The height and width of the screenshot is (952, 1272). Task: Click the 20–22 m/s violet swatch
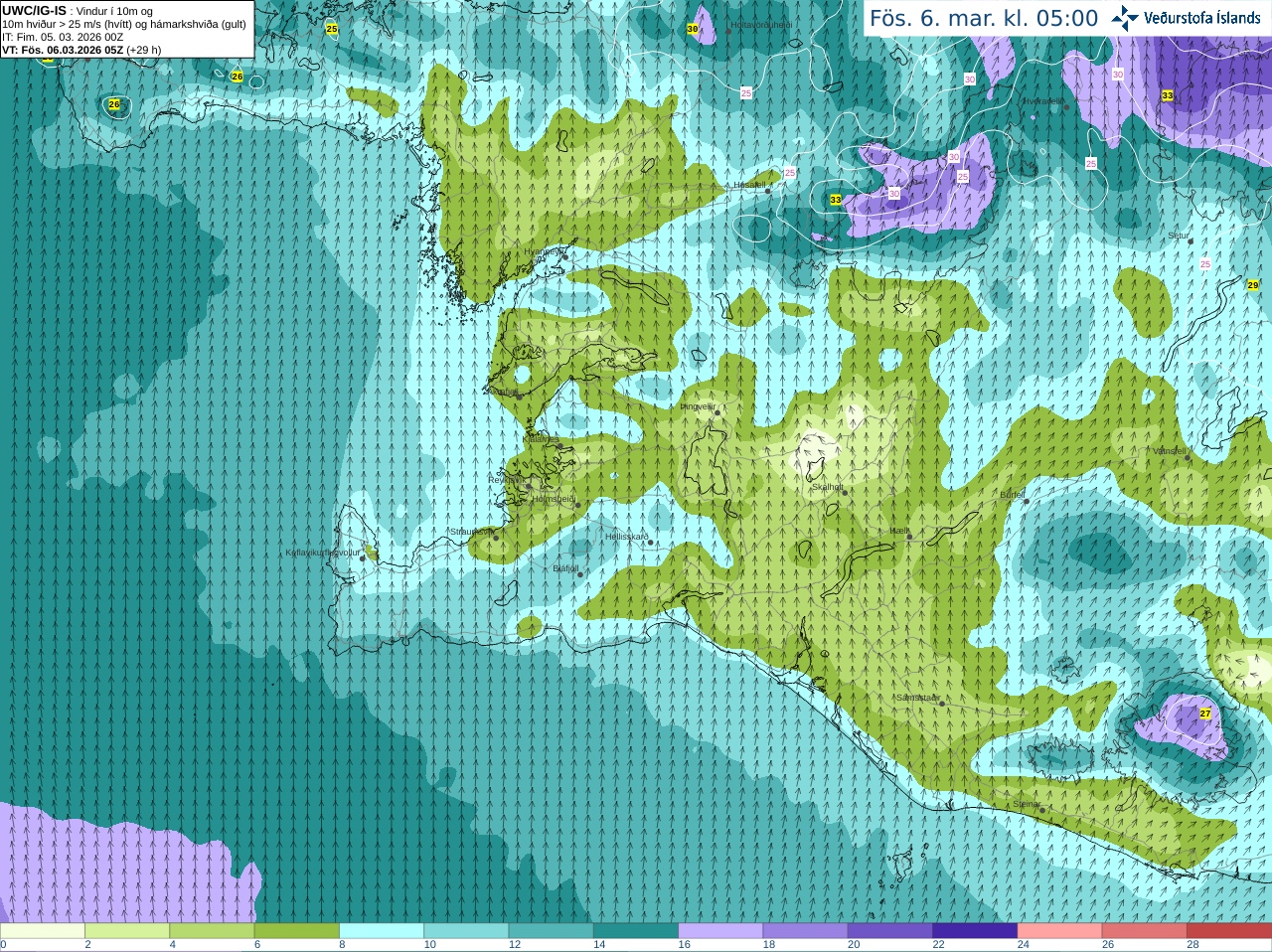point(890,931)
